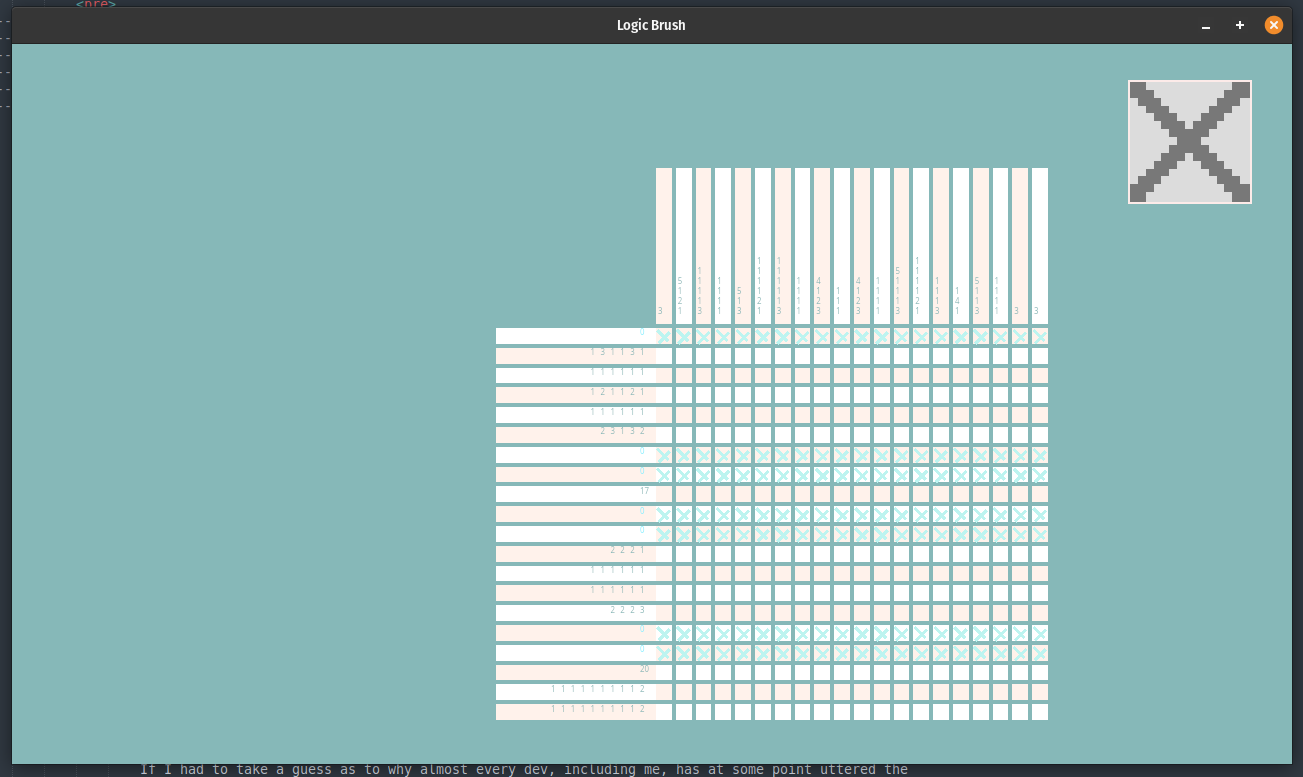Viewport: 1303px width, 777px height.
Task: Click the Logic Brush title bar text
Action: point(651,25)
